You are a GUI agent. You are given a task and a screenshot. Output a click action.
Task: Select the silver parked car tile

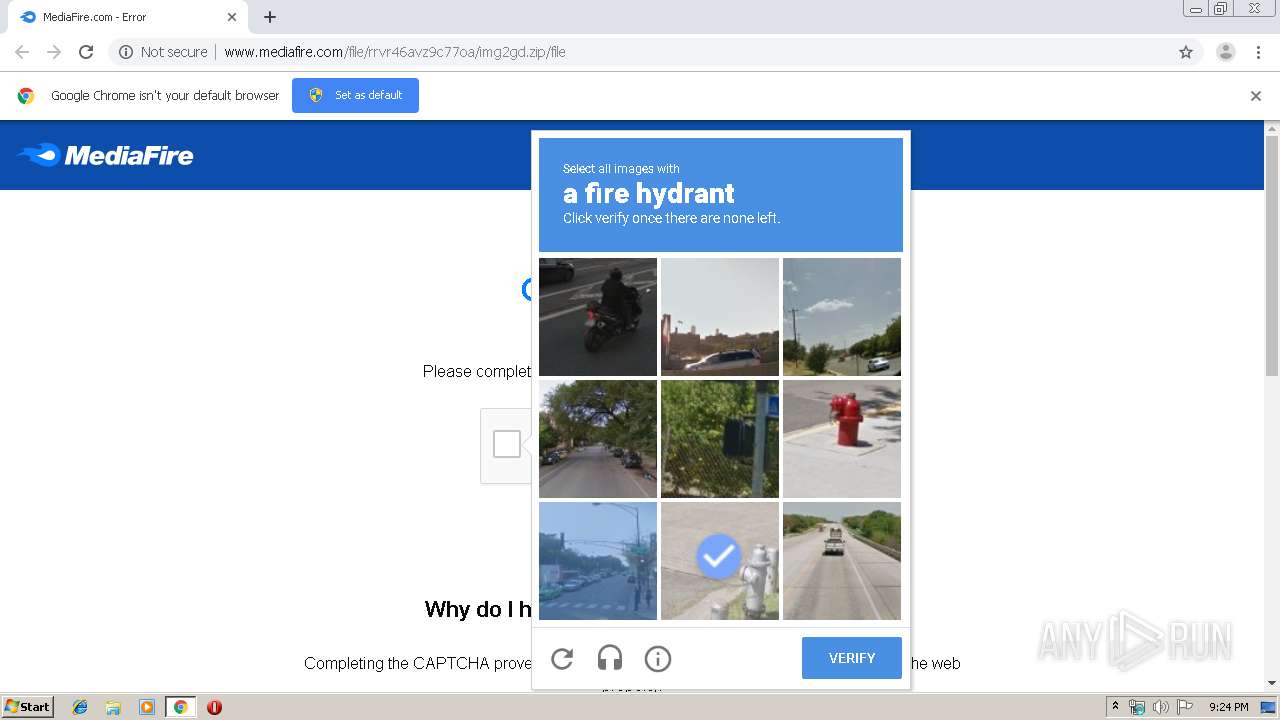(720, 317)
